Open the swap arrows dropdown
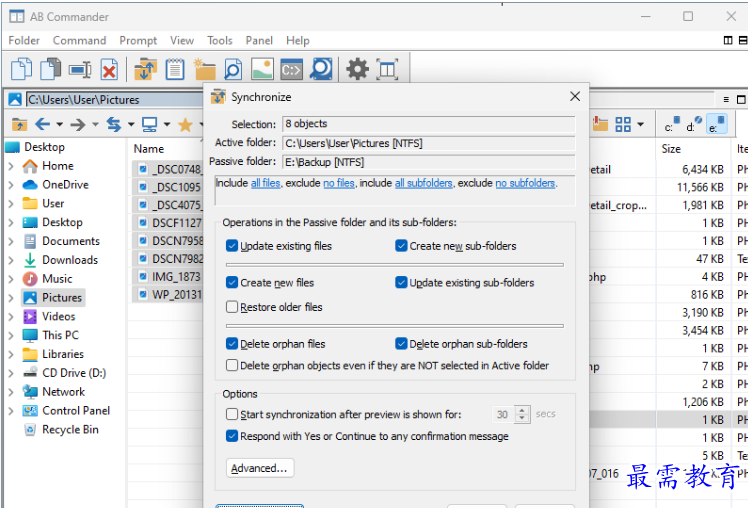The image size is (748, 508). coord(131,124)
